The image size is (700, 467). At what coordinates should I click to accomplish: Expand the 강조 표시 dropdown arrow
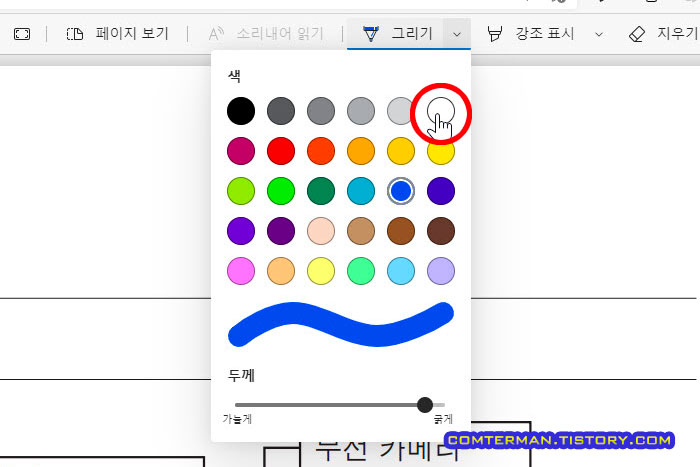(x=599, y=34)
